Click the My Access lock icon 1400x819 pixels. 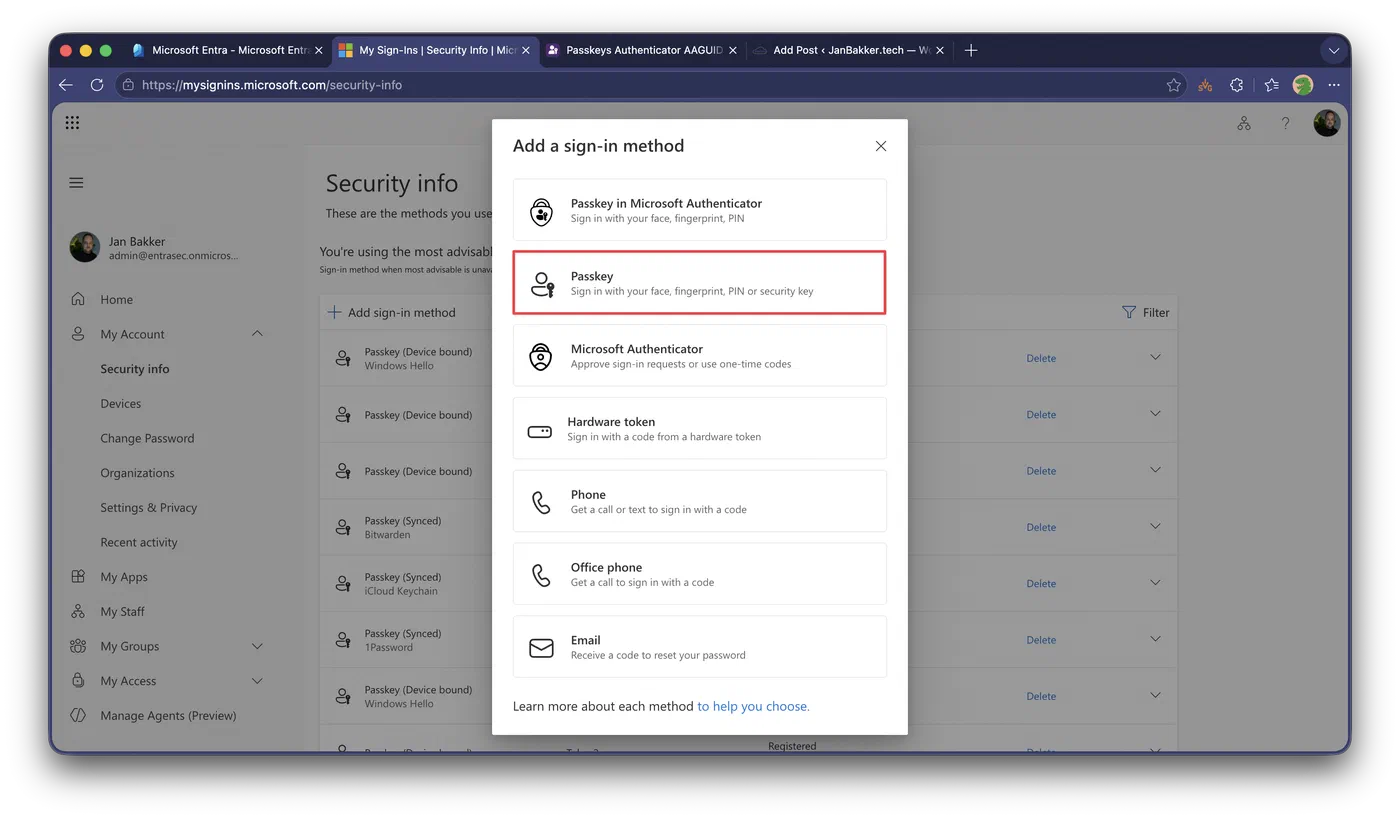coord(78,681)
